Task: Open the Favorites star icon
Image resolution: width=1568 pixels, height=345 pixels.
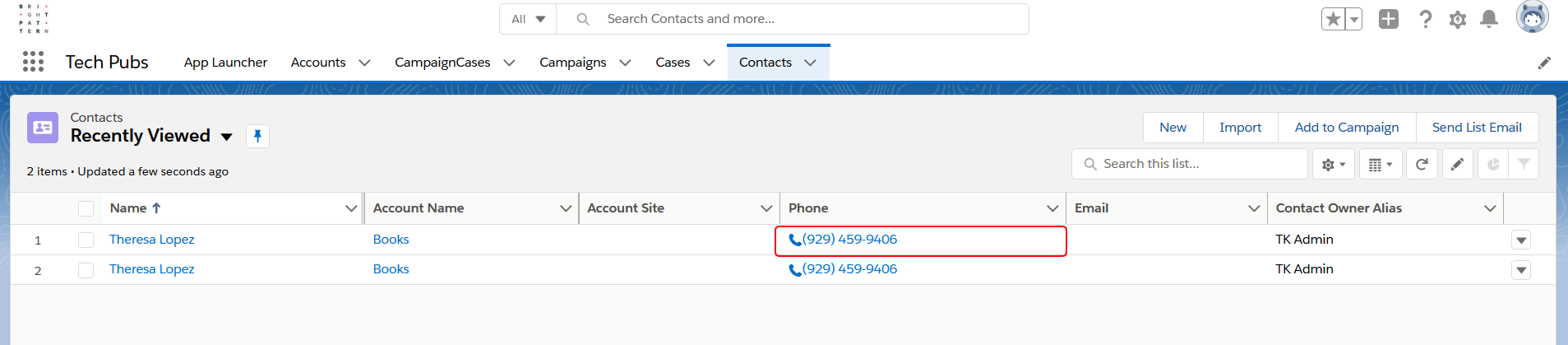Action: pos(1333,19)
